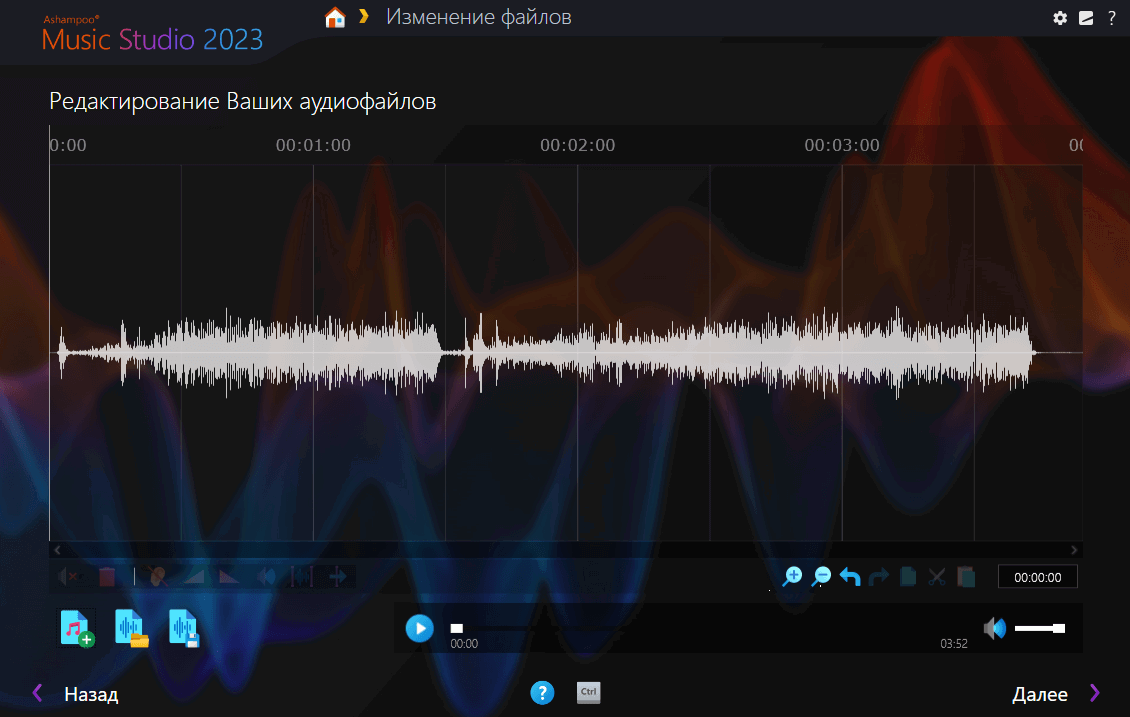The image size is (1130, 717).
Task: Open settings via the gear icon
Action: 1060,18
